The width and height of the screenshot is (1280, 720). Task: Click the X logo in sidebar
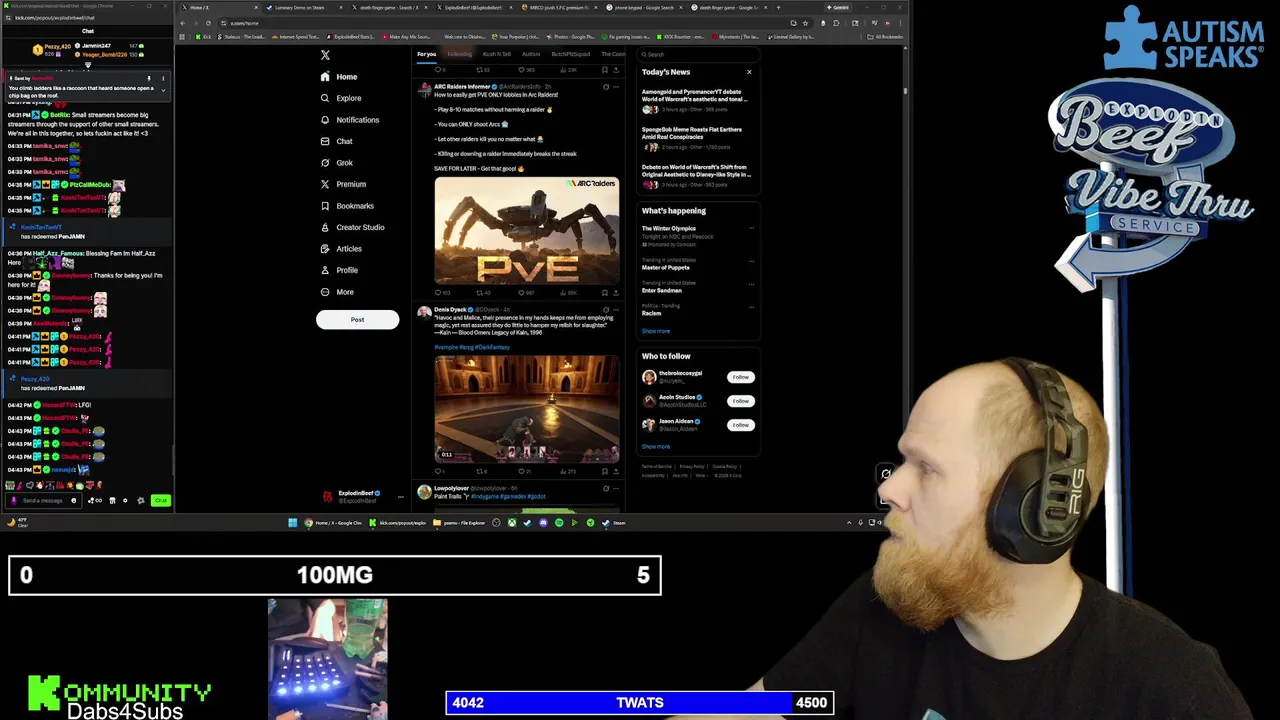325,55
